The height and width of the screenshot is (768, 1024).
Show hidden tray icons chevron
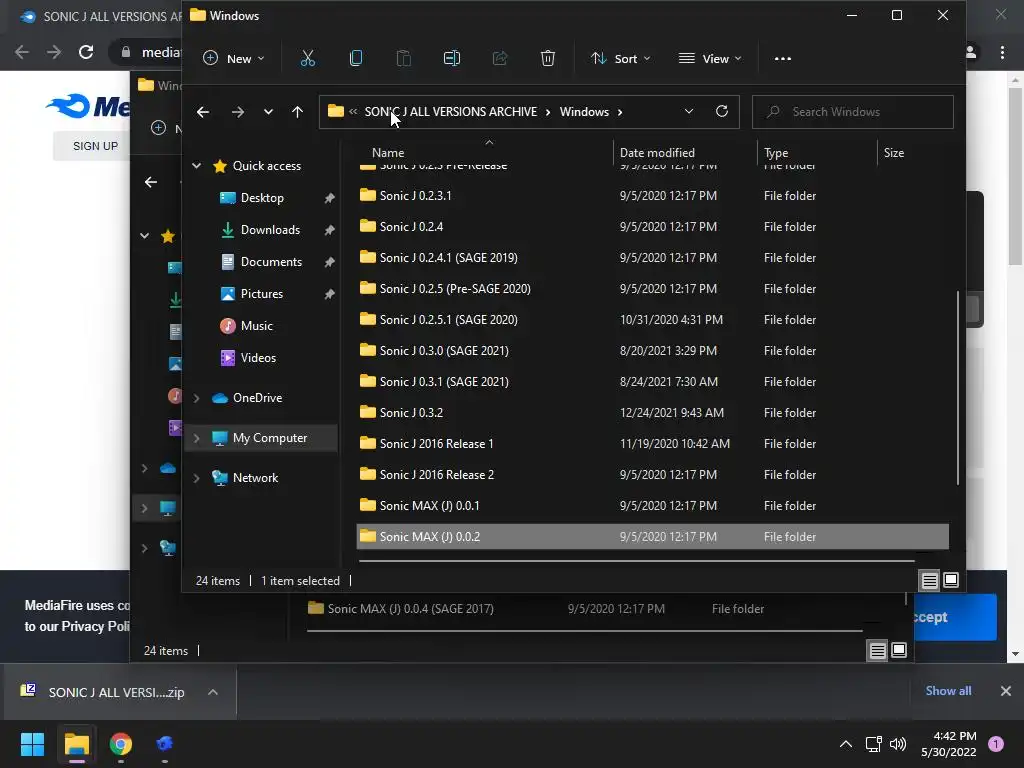pyautogui.click(x=846, y=744)
